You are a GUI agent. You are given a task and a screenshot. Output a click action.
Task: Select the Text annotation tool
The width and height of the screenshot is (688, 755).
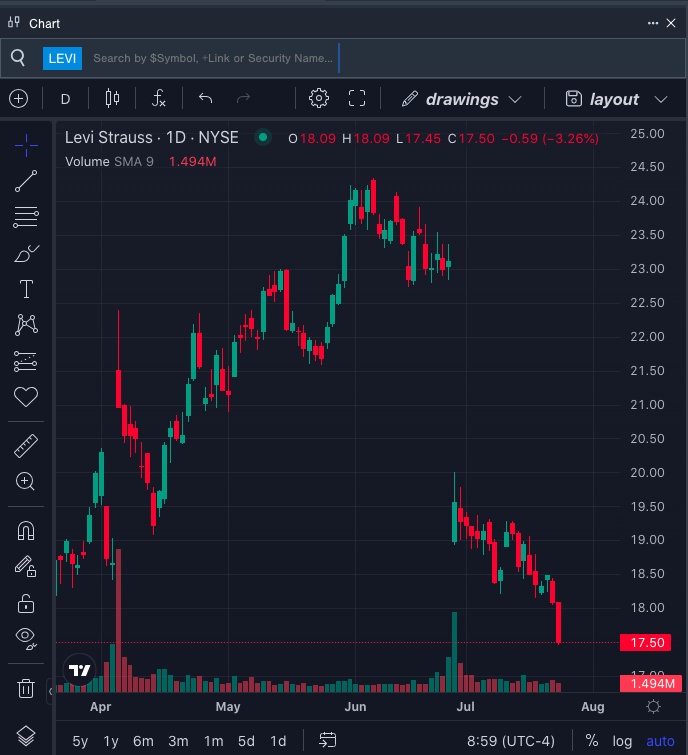coord(26,289)
